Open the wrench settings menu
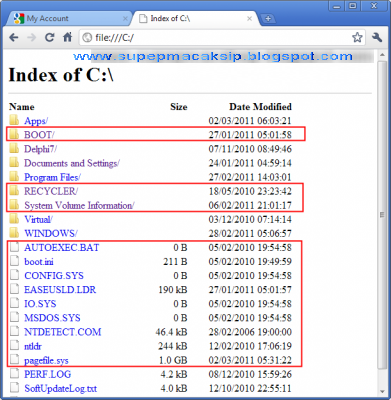The height and width of the screenshot is (400, 391). [377, 37]
